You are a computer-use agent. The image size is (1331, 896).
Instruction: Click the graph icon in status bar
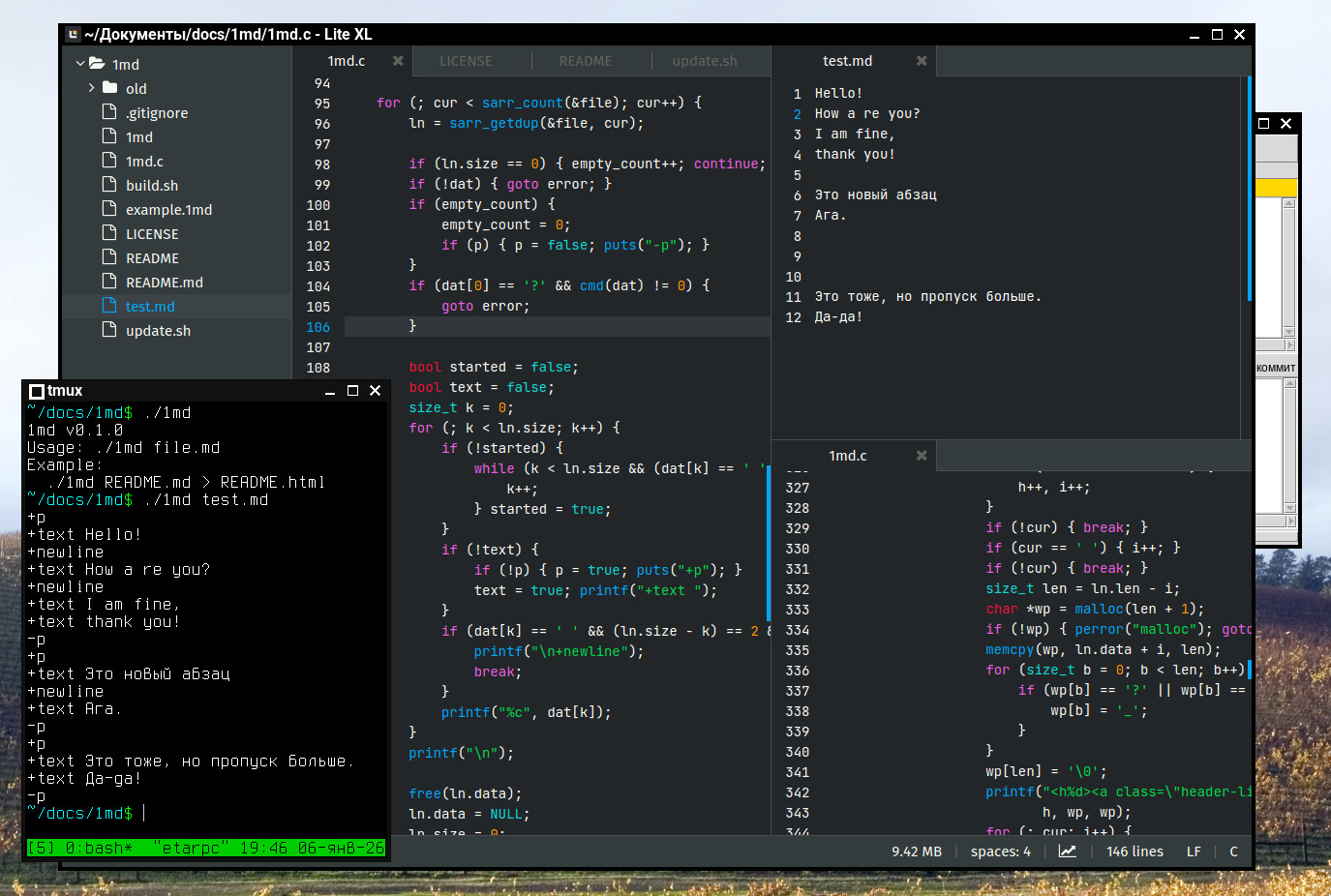[1067, 851]
